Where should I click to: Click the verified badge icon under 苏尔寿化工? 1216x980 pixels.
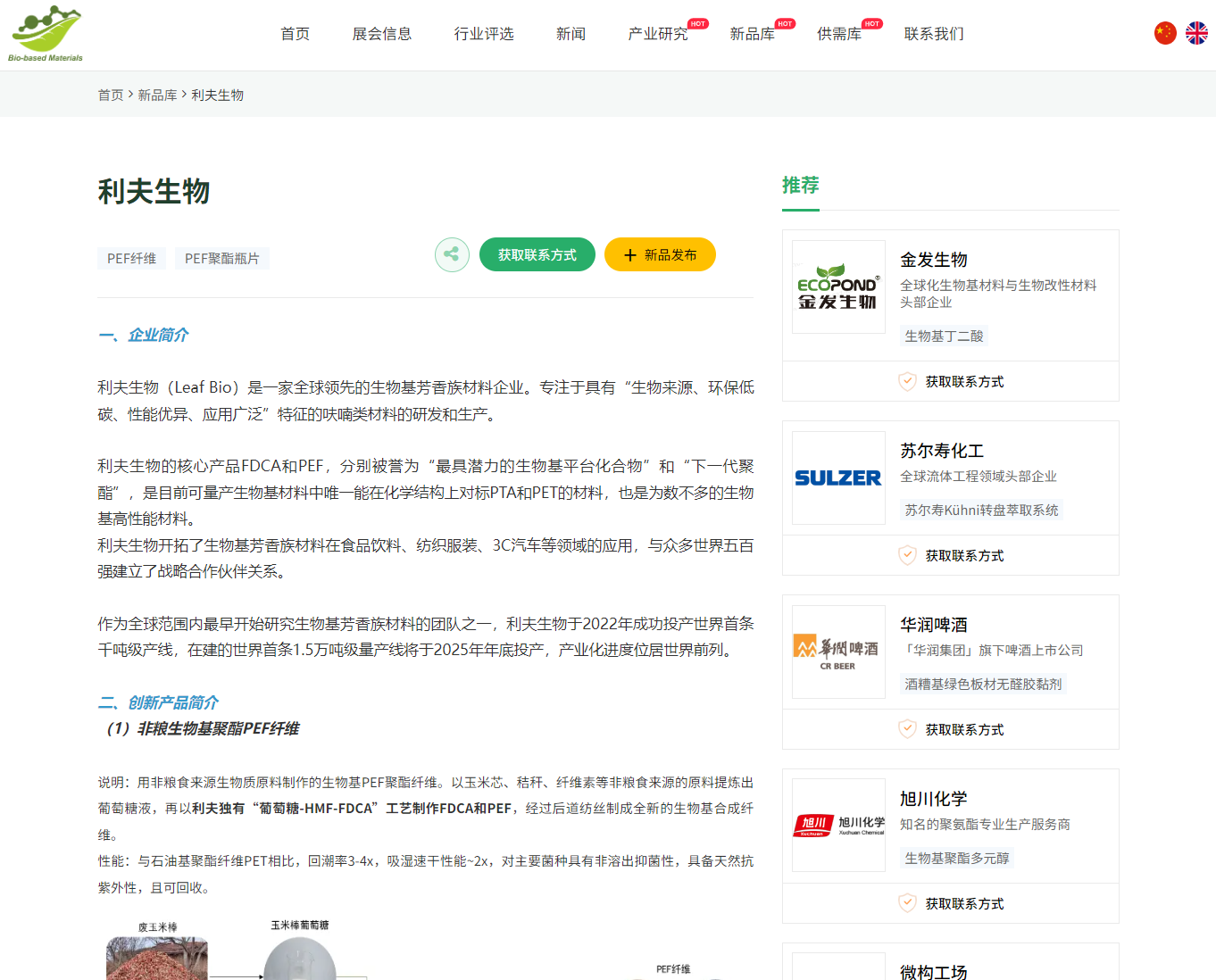(908, 555)
